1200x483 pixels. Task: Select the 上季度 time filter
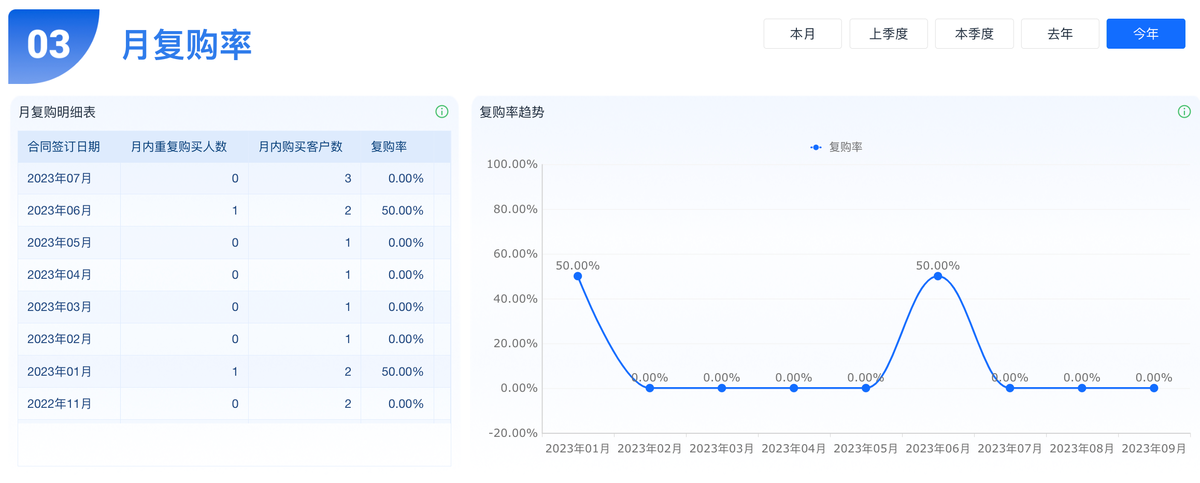tap(888, 34)
